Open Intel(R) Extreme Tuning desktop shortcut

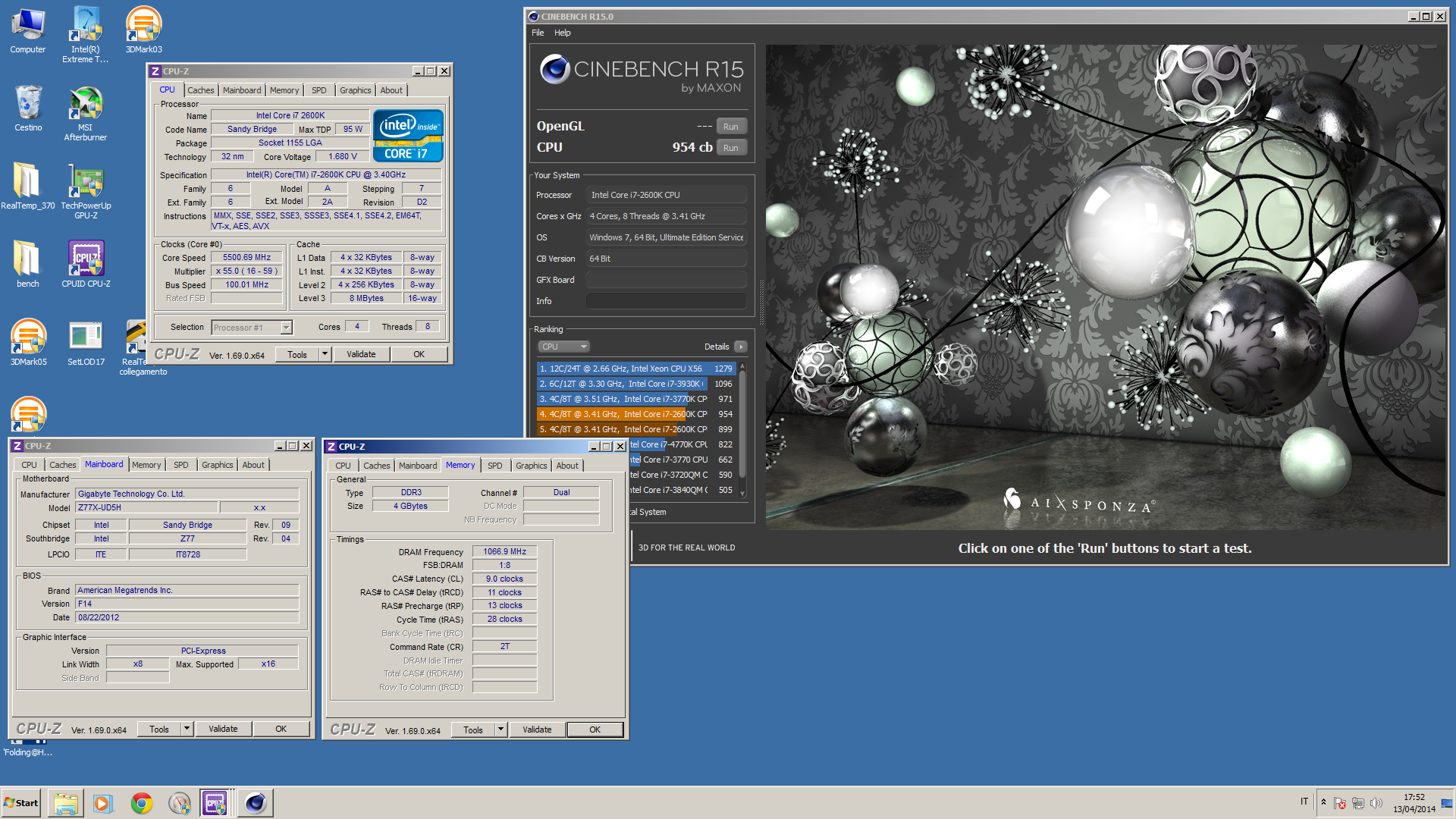tap(85, 34)
